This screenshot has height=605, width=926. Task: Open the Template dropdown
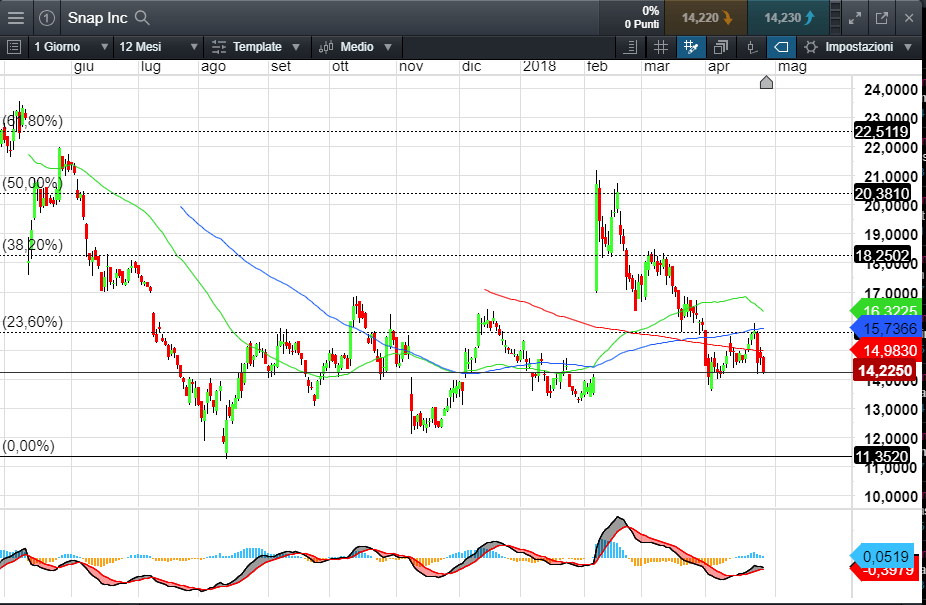tap(256, 47)
